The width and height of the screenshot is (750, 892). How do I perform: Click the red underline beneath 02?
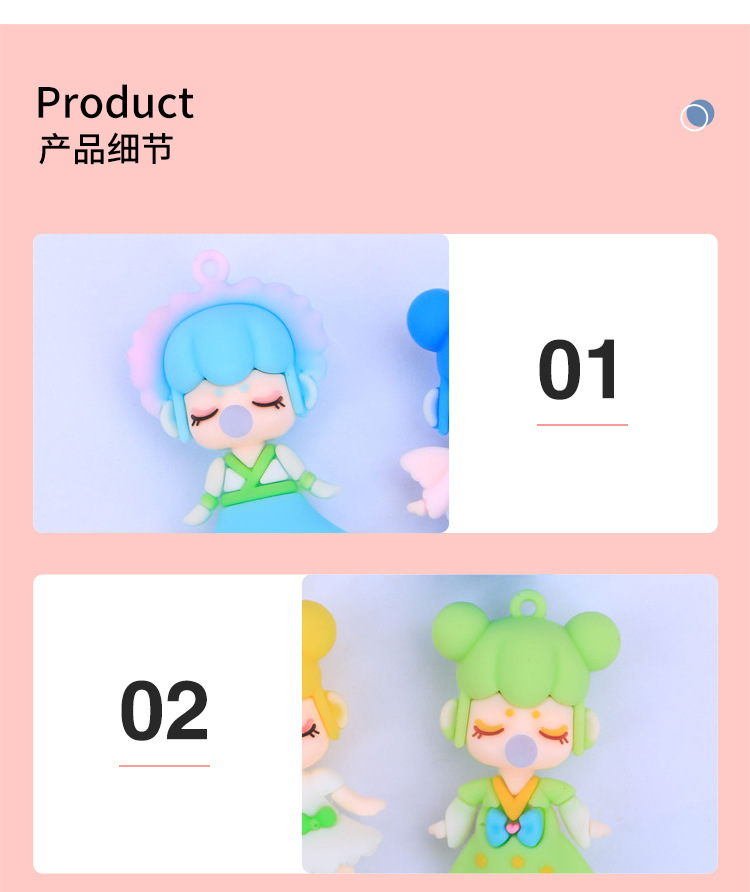pos(164,766)
